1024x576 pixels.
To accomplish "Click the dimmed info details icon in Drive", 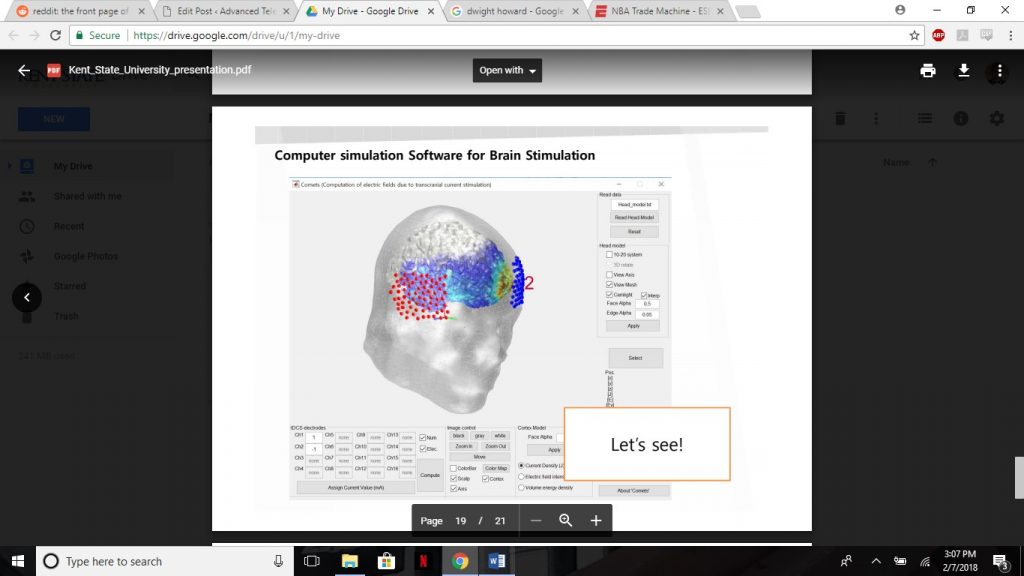I will [x=961, y=119].
